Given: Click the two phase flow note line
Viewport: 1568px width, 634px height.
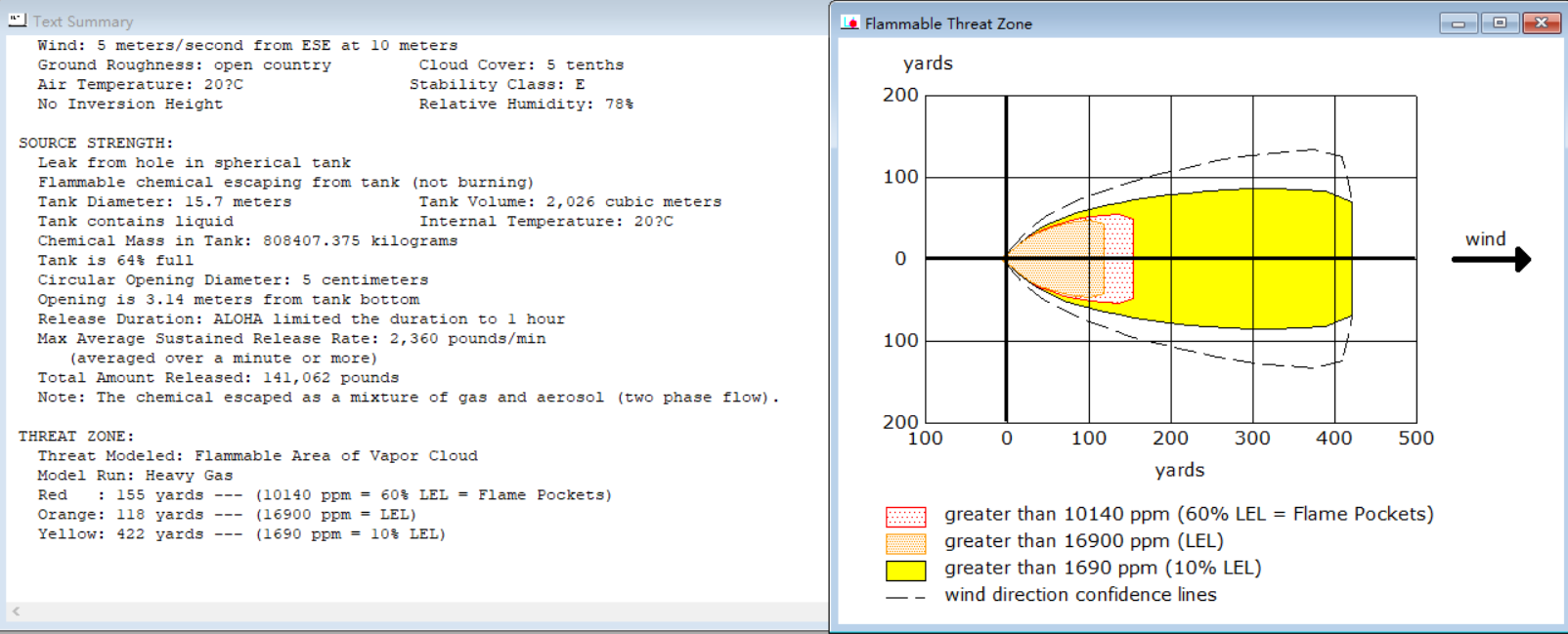Looking at the screenshot, I should point(409,398).
